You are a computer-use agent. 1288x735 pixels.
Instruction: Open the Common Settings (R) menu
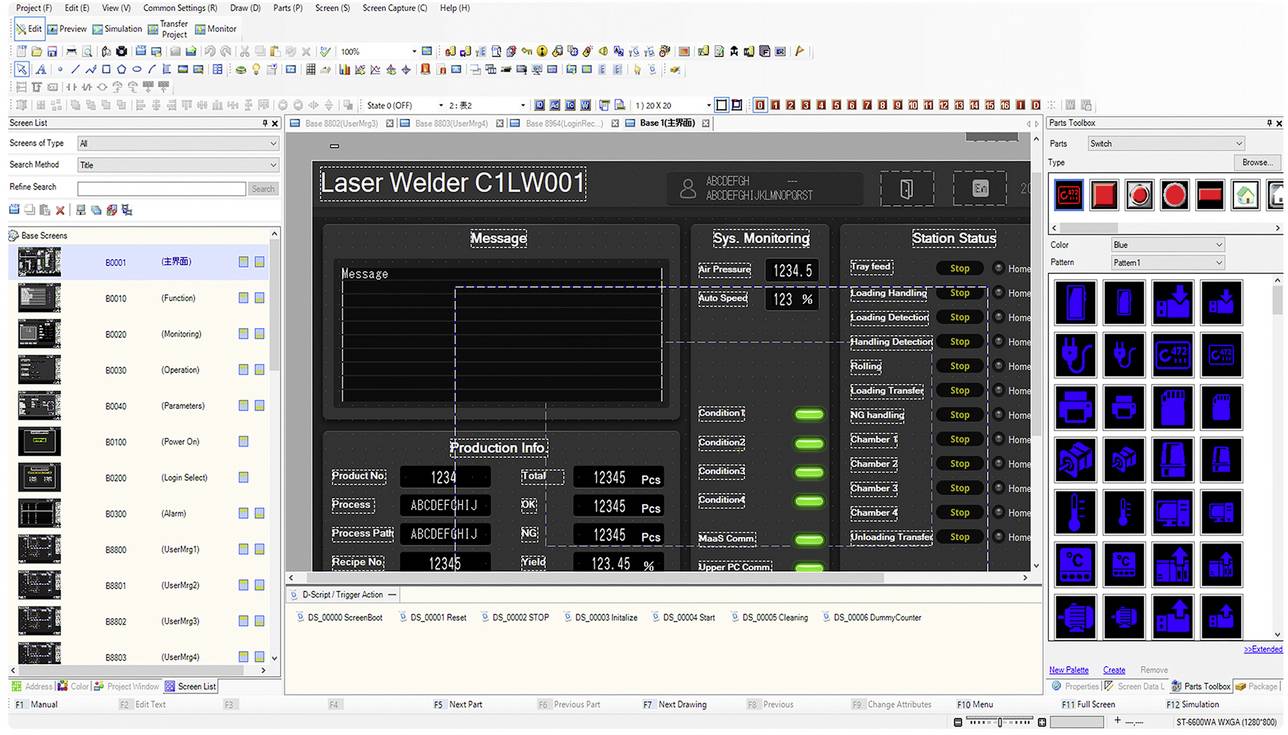tap(180, 8)
